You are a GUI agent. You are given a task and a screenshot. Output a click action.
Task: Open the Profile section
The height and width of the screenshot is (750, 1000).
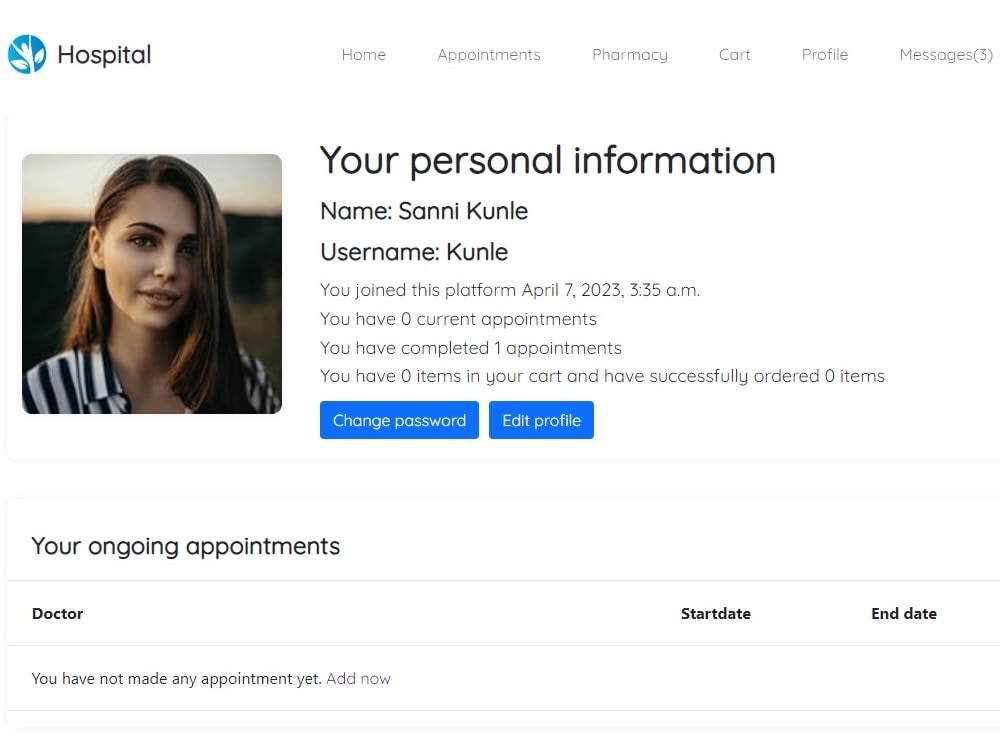click(x=824, y=55)
